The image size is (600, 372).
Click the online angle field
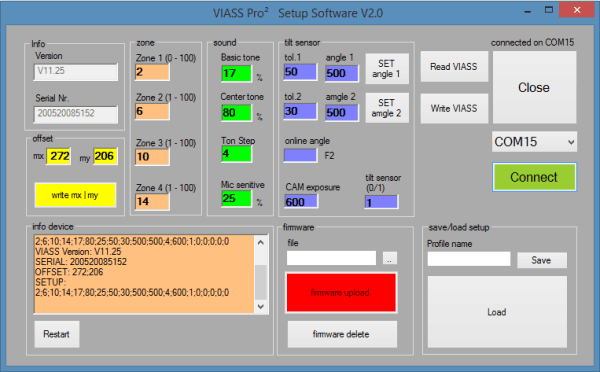coord(300,155)
